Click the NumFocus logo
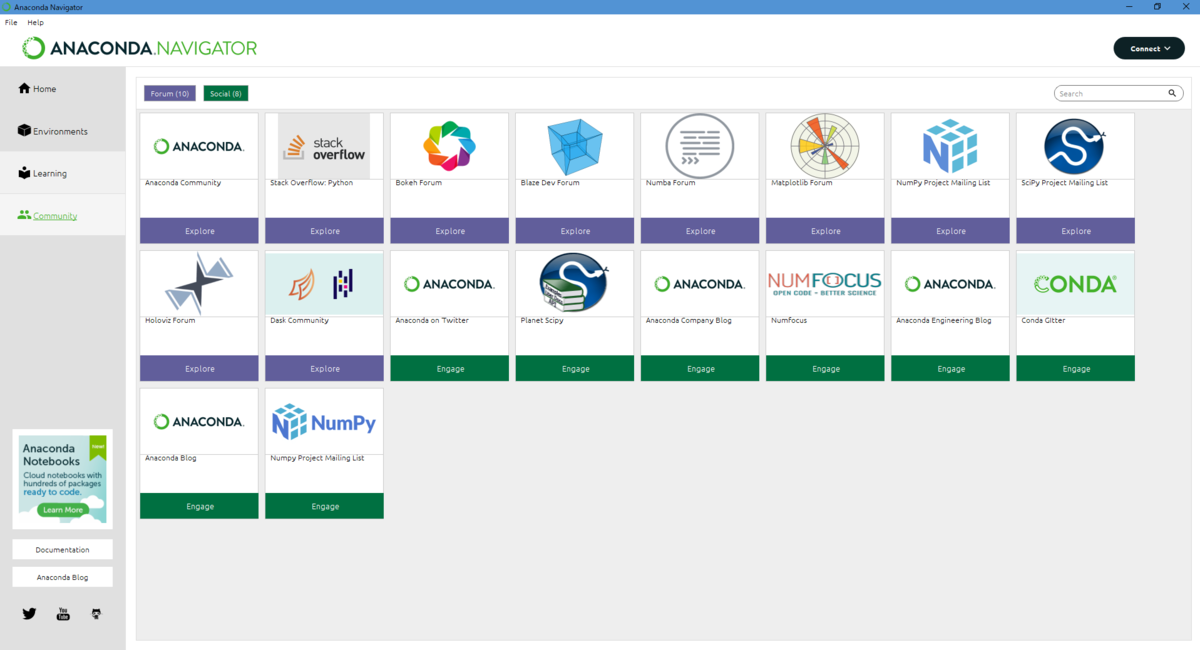 click(x=825, y=284)
